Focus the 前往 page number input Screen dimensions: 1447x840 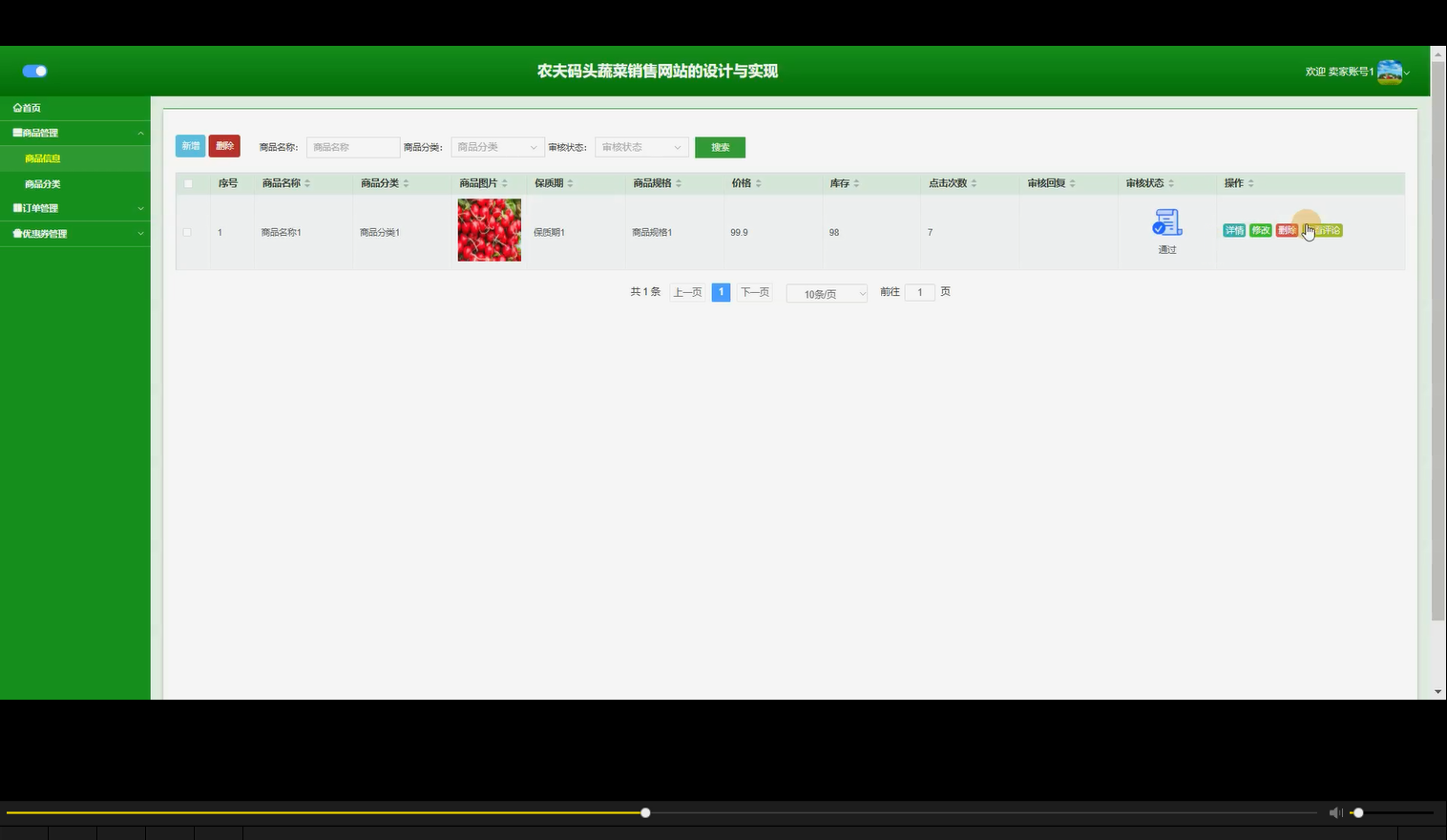919,292
